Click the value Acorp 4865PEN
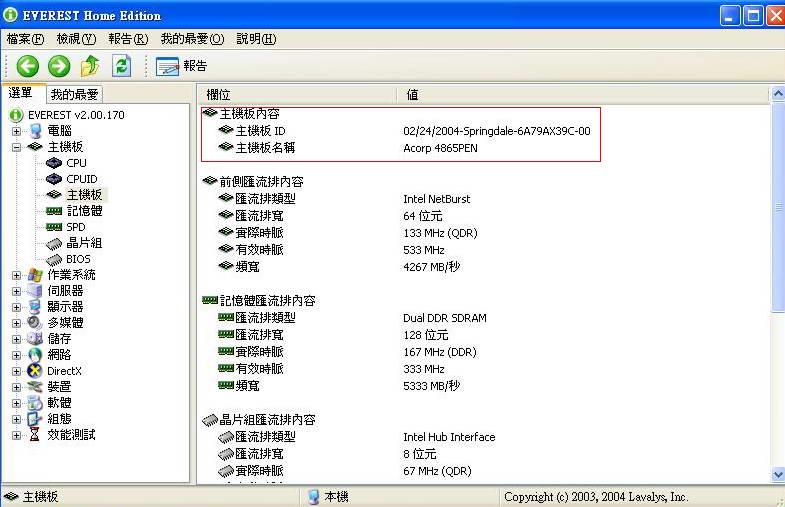Image resolution: width=785 pixels, height=507 pixels. click(440, 148)
